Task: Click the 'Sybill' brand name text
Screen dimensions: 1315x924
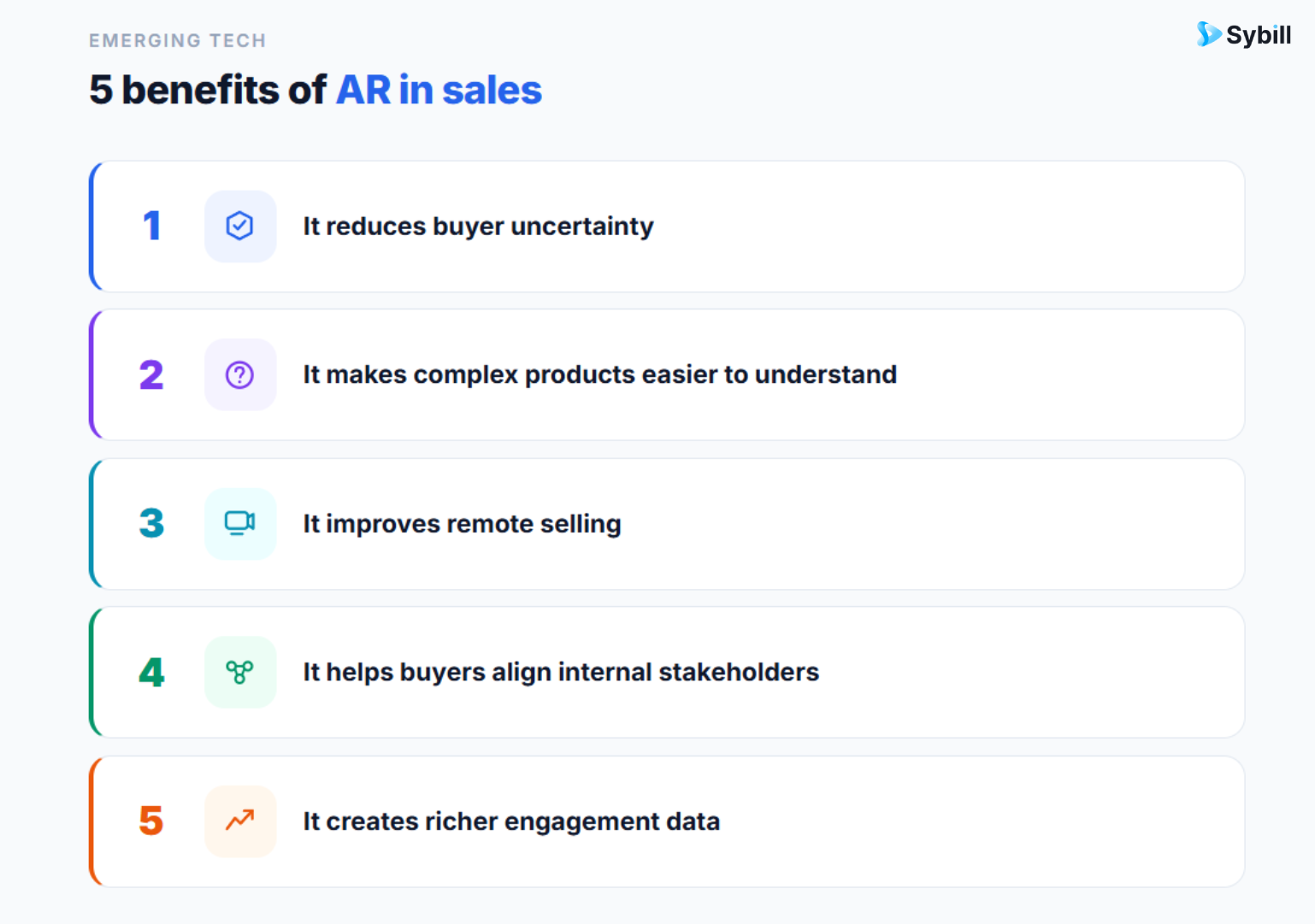Action: (x=1258, y=35)
